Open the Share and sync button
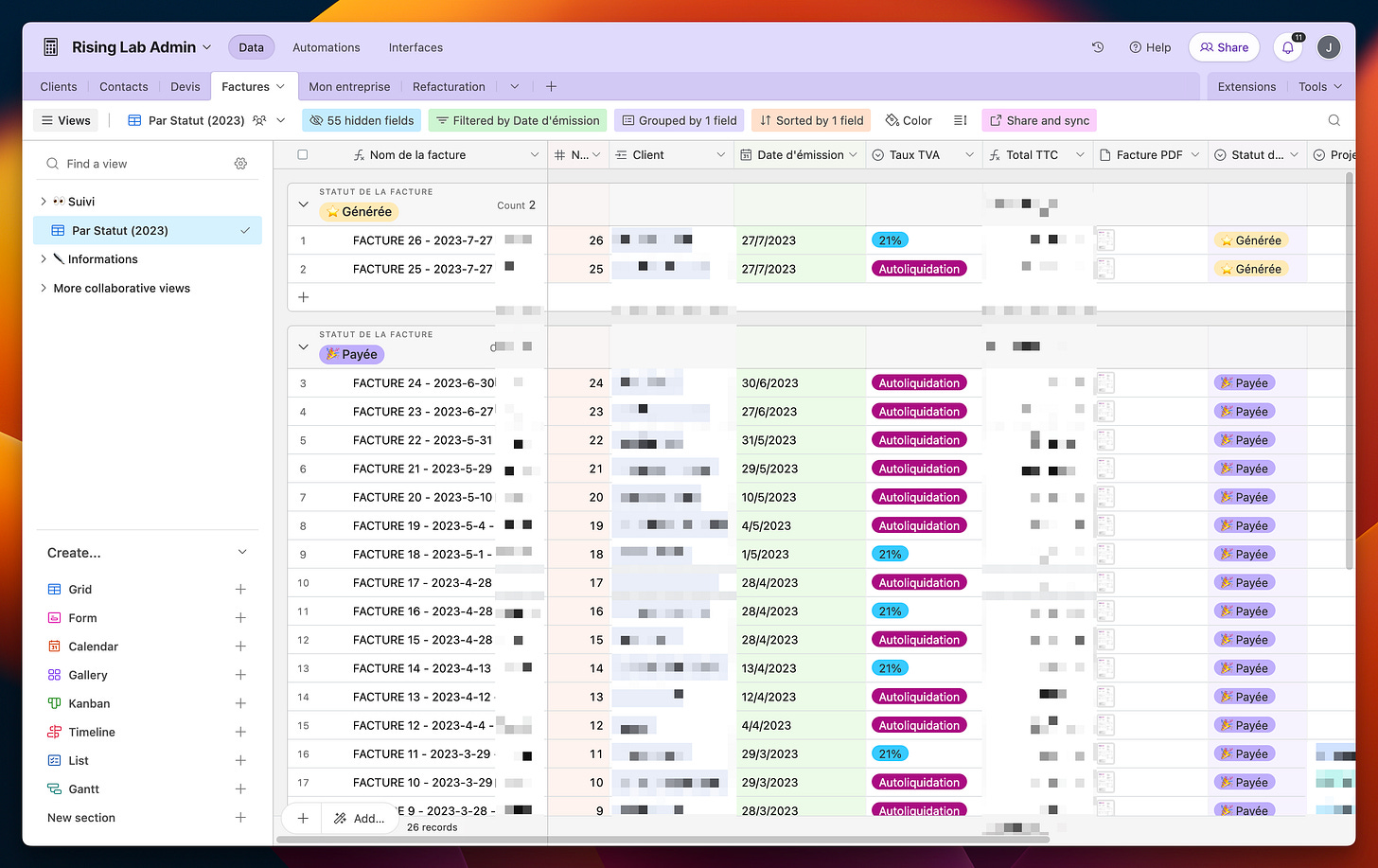1378x868 pixels. coord(1039,120)
